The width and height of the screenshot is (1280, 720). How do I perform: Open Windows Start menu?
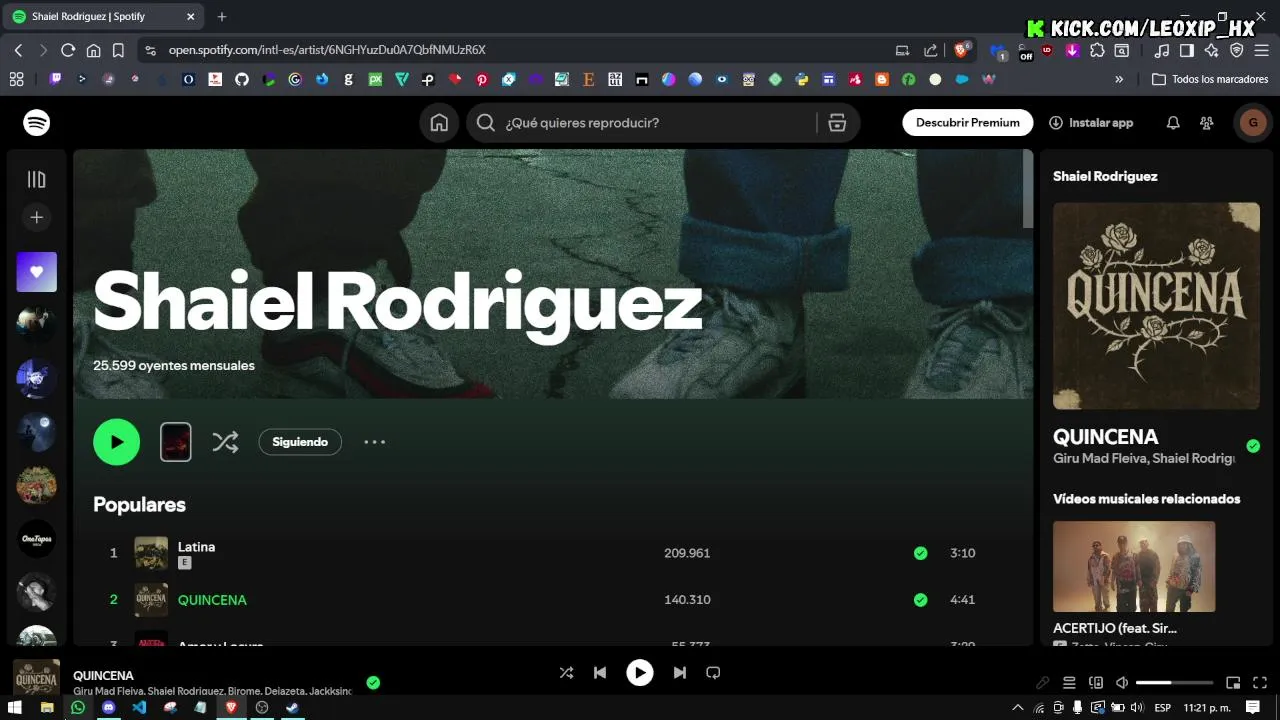click(x=15, y=707)
